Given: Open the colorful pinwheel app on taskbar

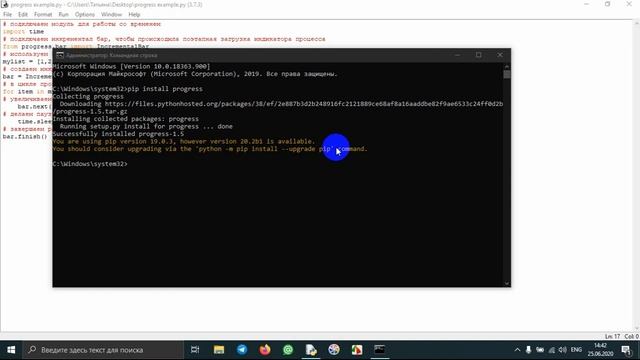Looking at the screenshot, I should click(334, 350).
